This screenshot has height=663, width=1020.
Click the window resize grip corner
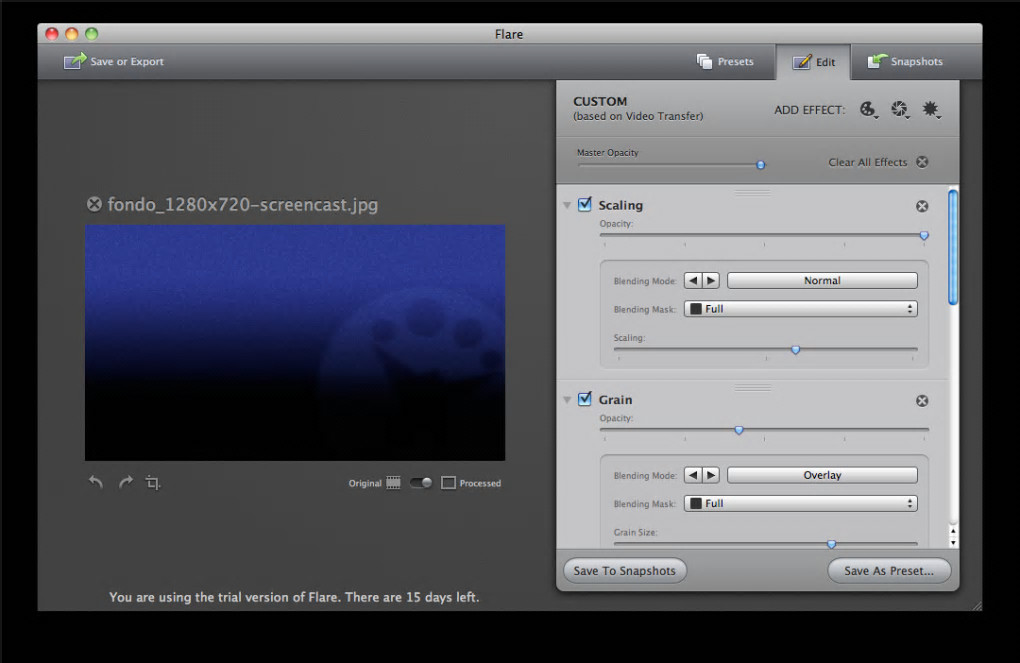(976, 605)
